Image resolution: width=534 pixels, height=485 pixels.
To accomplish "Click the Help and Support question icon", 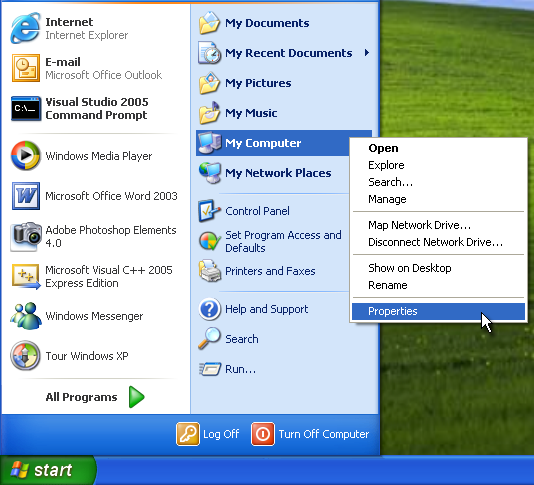I will [x=209, y=309].
